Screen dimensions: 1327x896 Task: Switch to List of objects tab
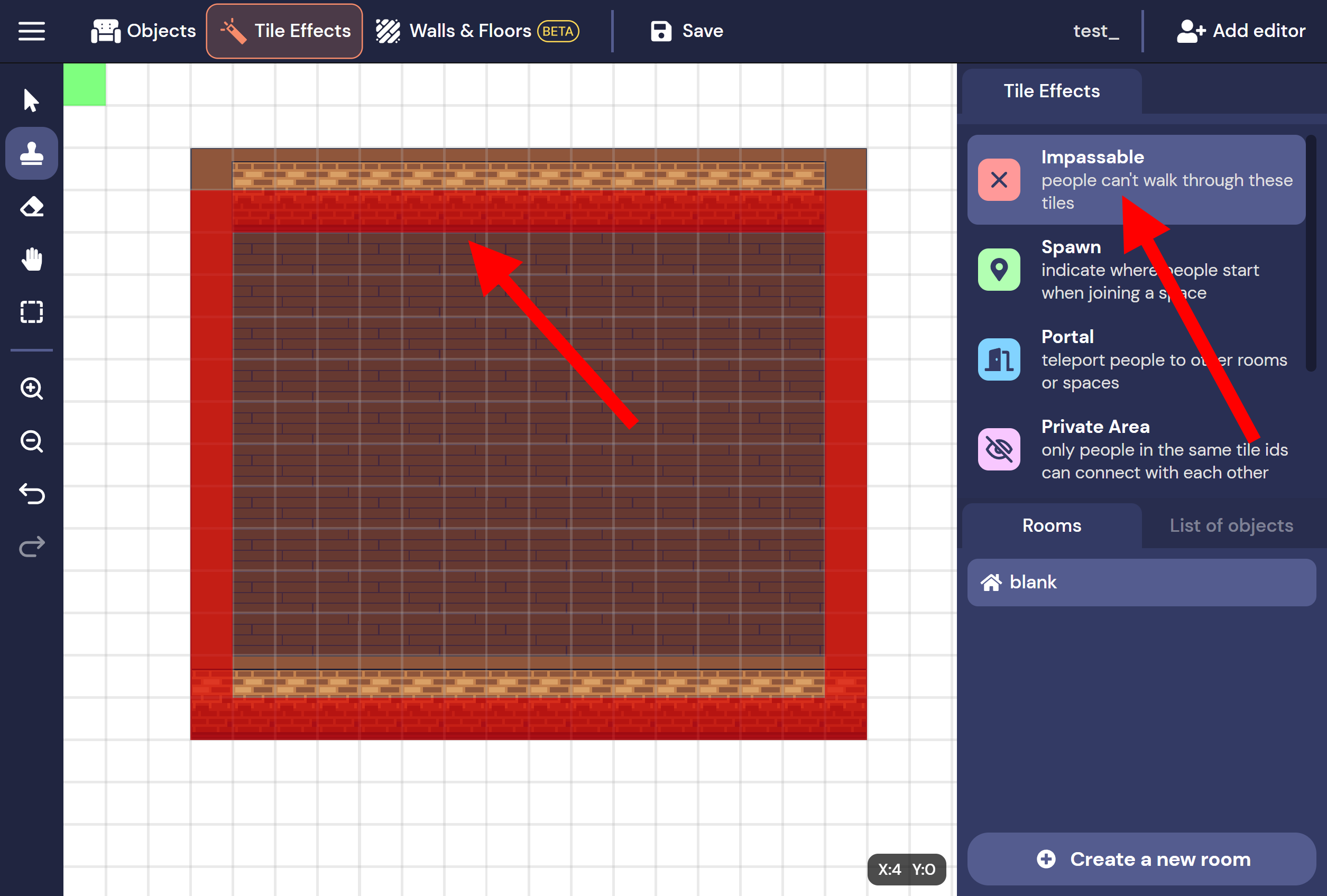(x=1230, y=525)
